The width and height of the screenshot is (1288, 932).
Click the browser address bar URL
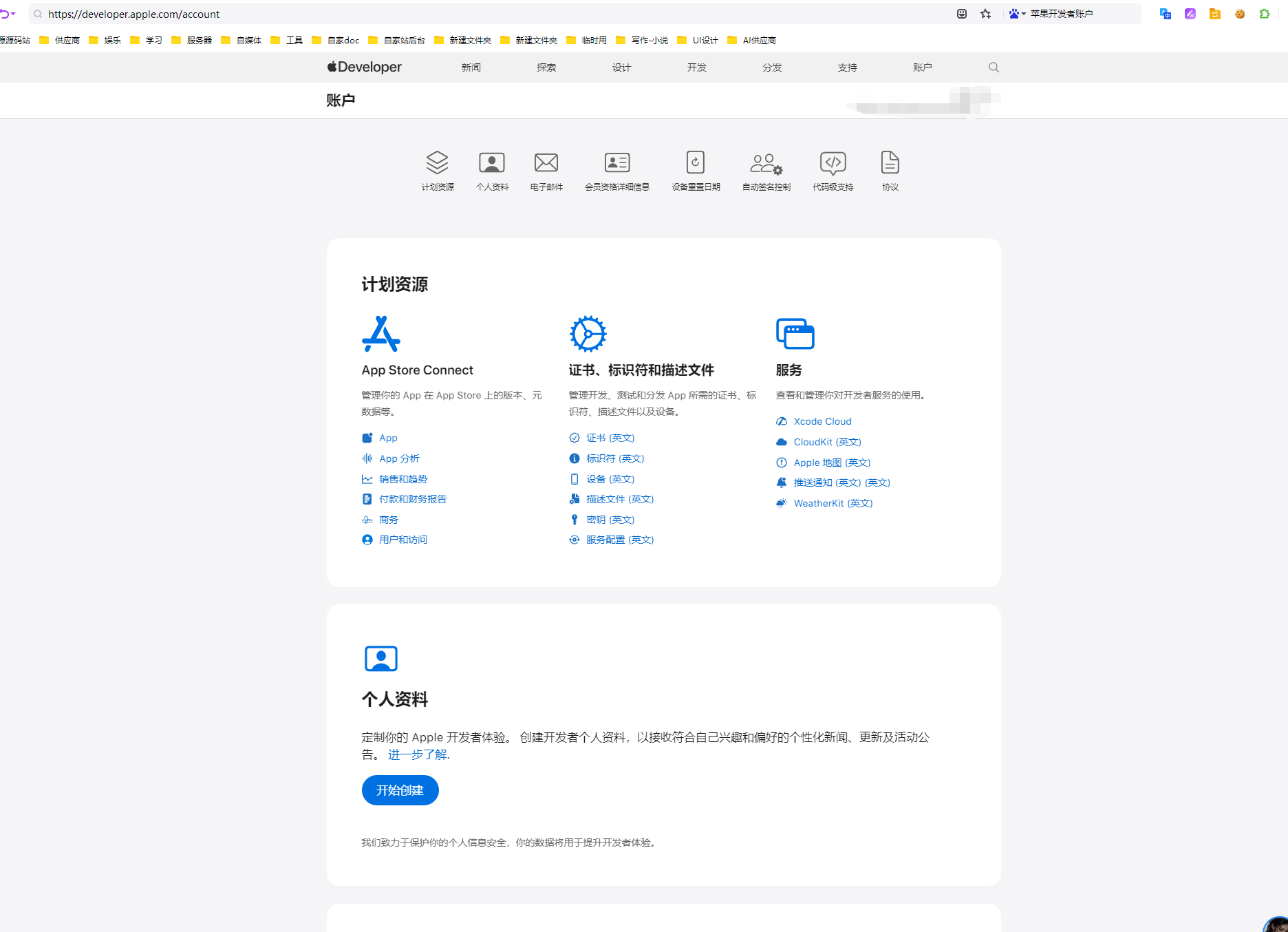pyautogui.click(x=134, y=14)
